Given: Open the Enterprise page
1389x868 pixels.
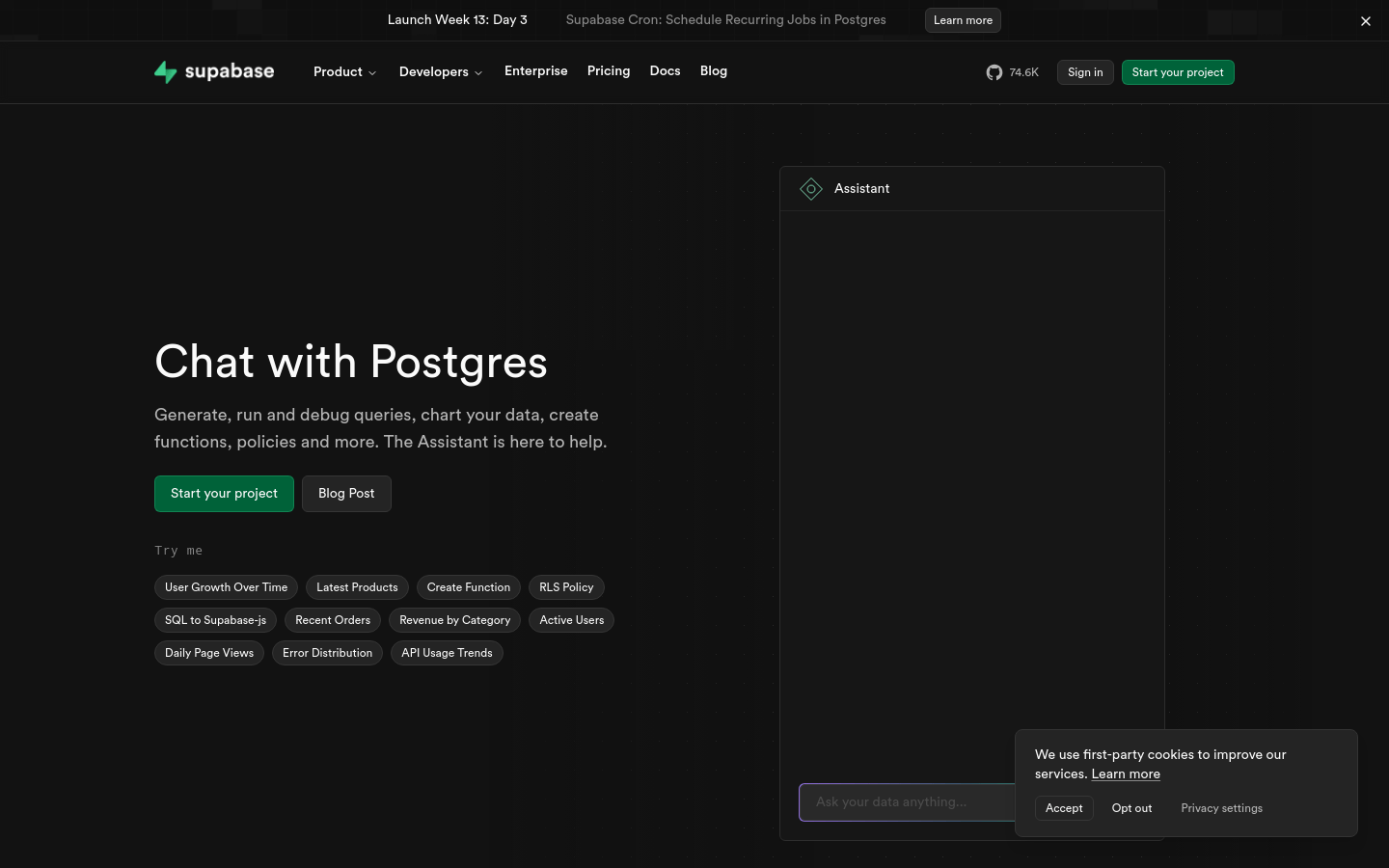Looking at the screenshot, I should pyautogui.click(x=535, y=71).
